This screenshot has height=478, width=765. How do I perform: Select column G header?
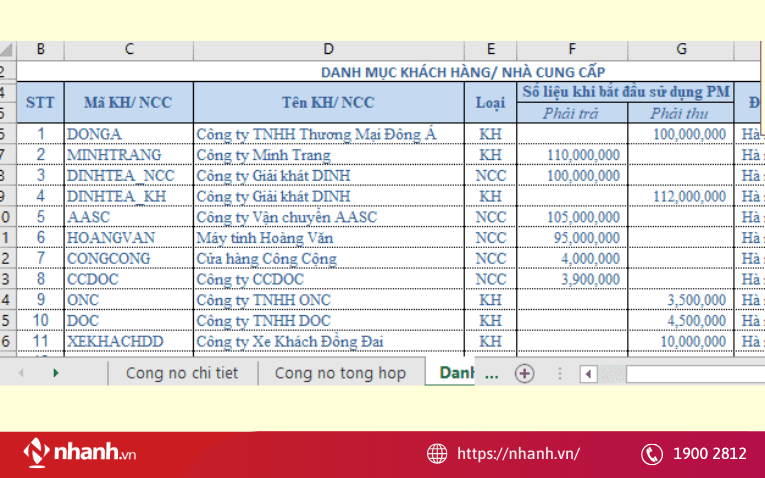(681, 49)
